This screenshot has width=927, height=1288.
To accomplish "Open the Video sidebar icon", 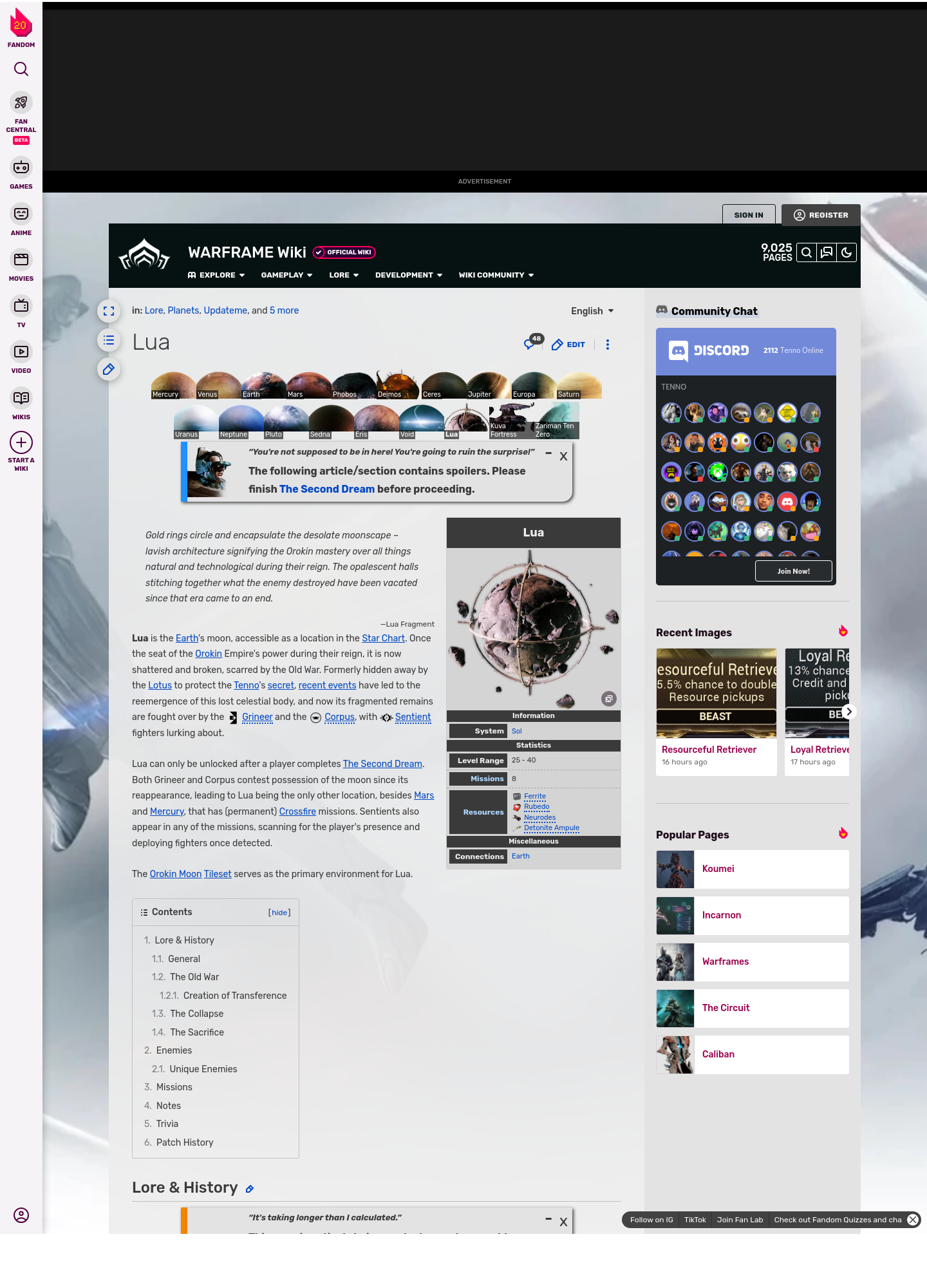I will click(21, 352).
